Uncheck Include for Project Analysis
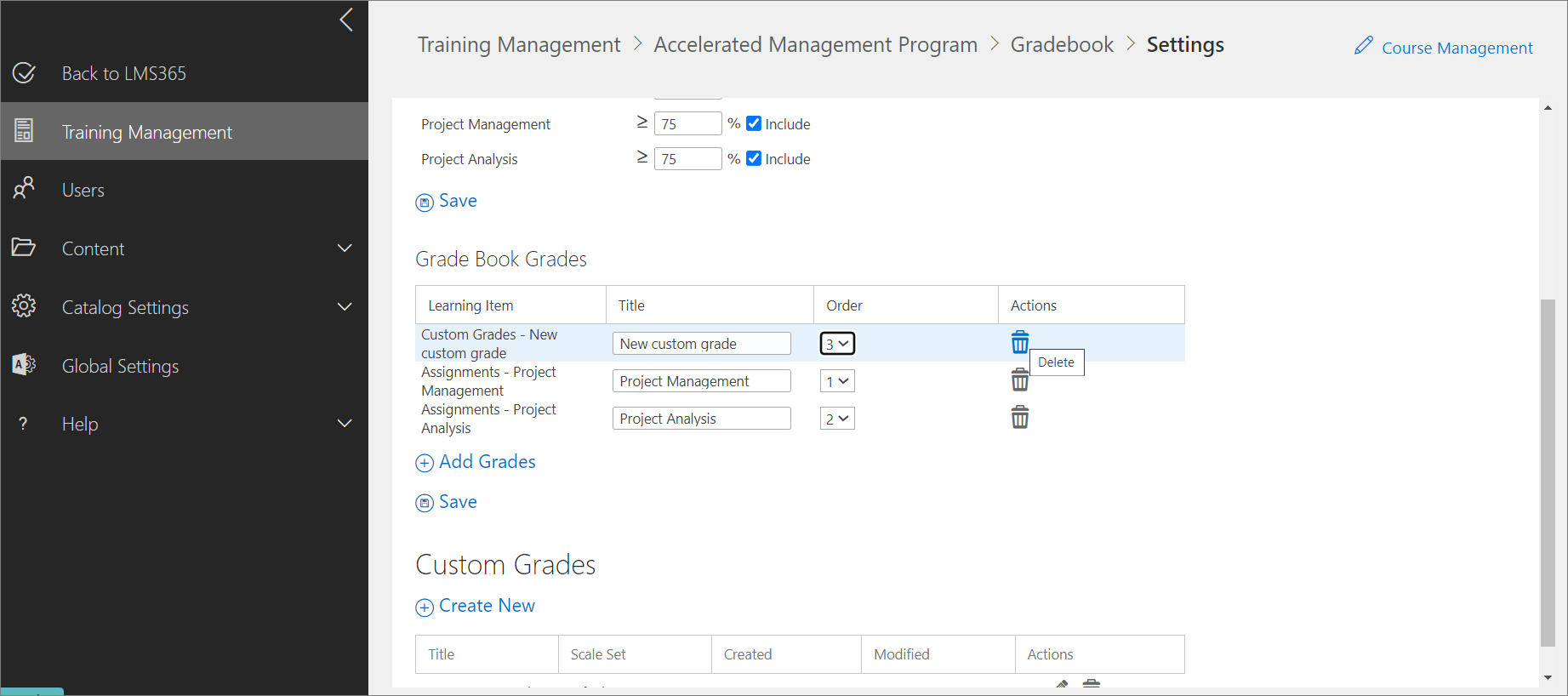The width and height of the screenshot is (1568, 696). coord(754,158)
